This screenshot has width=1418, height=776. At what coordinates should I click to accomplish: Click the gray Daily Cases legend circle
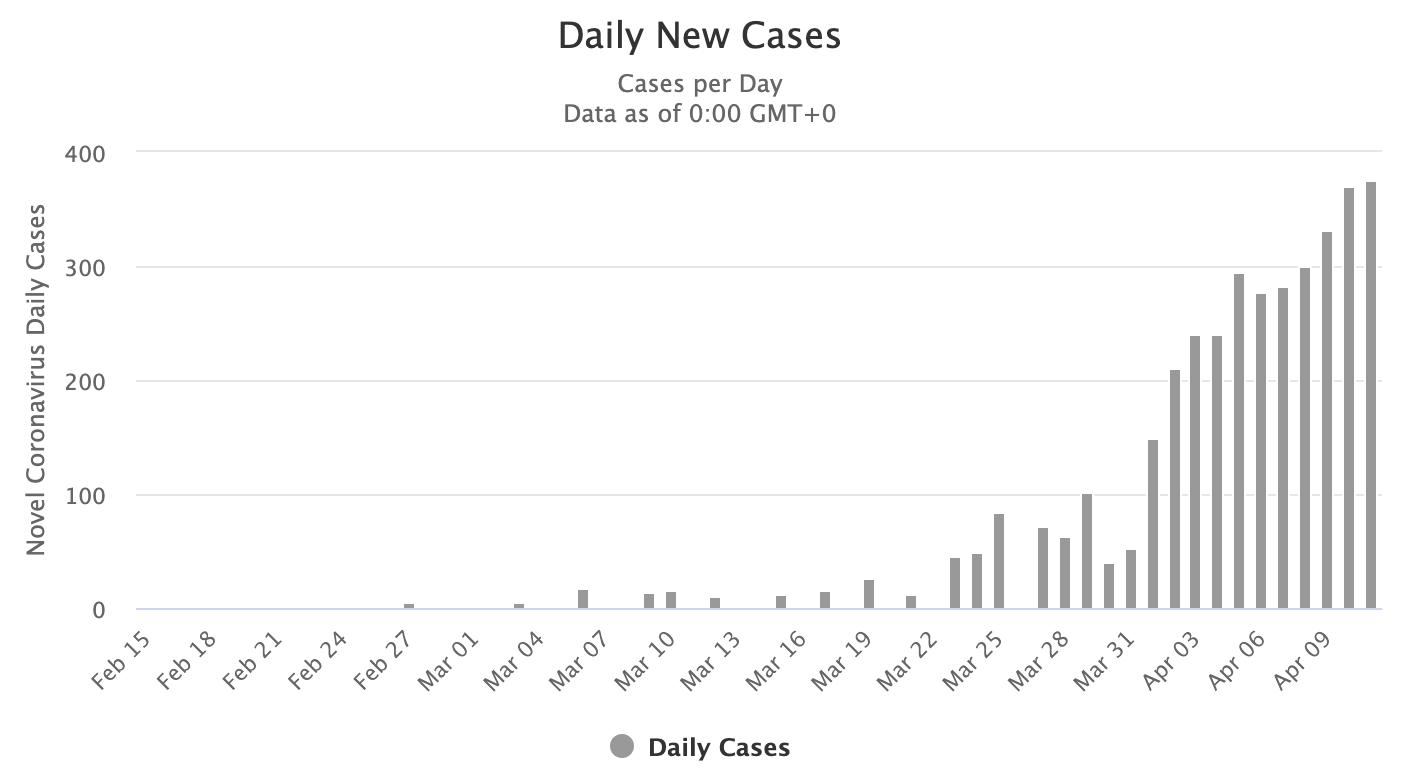point(622,747)
